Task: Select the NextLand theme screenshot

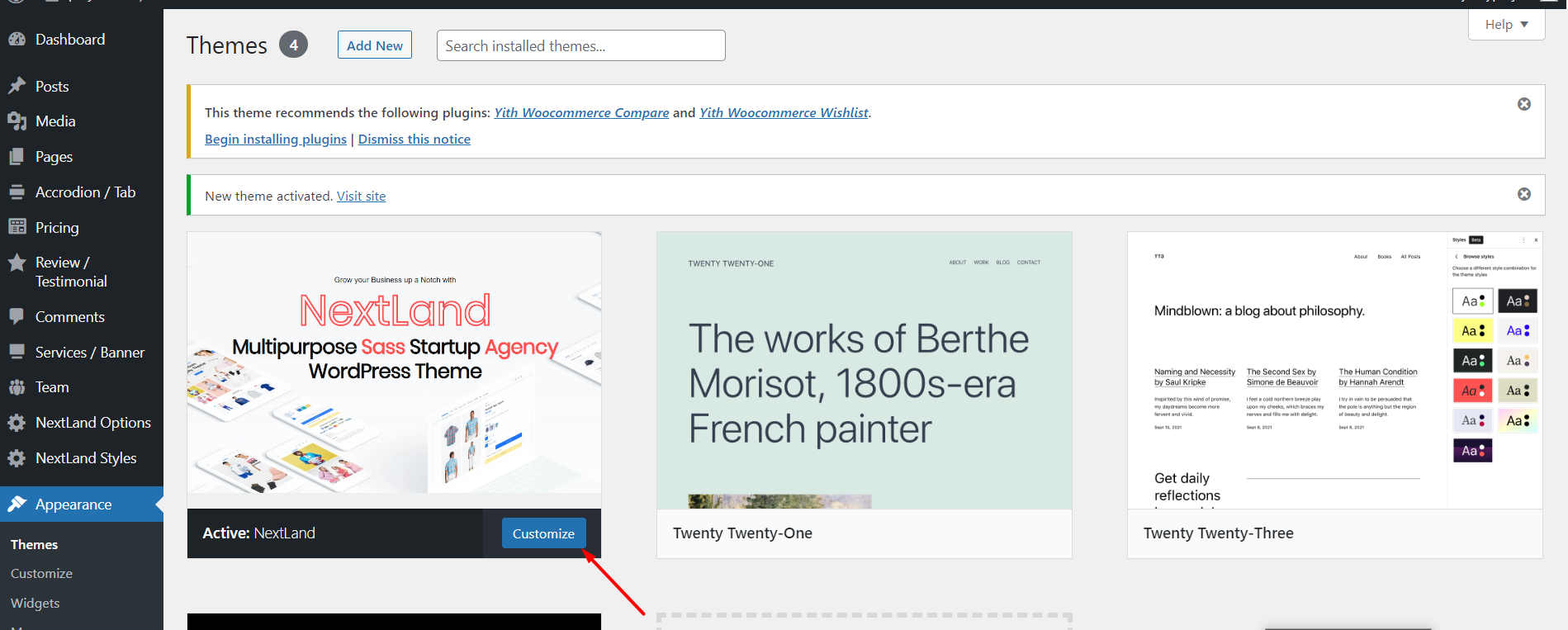Action: pyautogui.click(x=394, y=370)
